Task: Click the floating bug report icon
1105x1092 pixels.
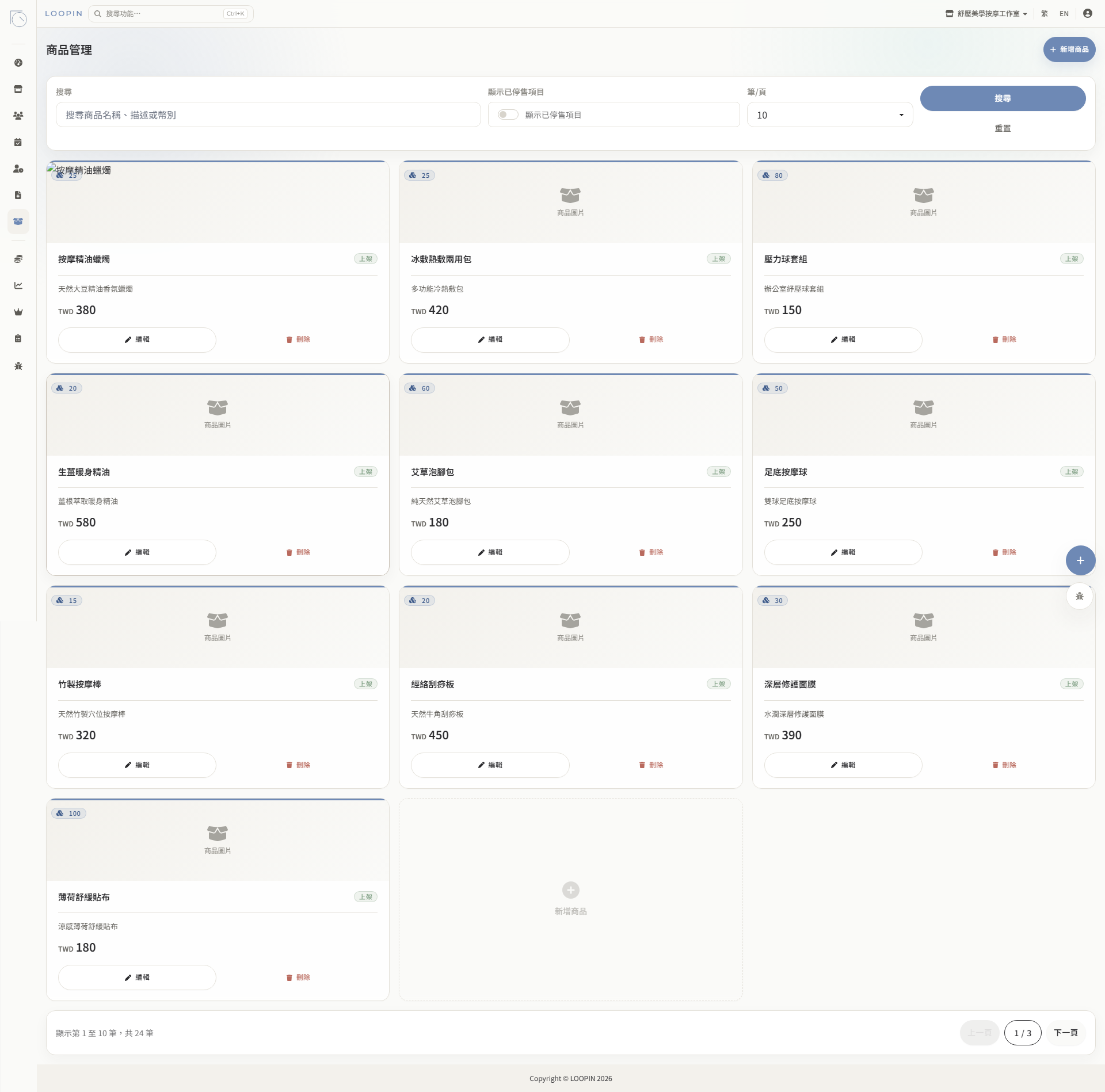Action: [1080, 596]
